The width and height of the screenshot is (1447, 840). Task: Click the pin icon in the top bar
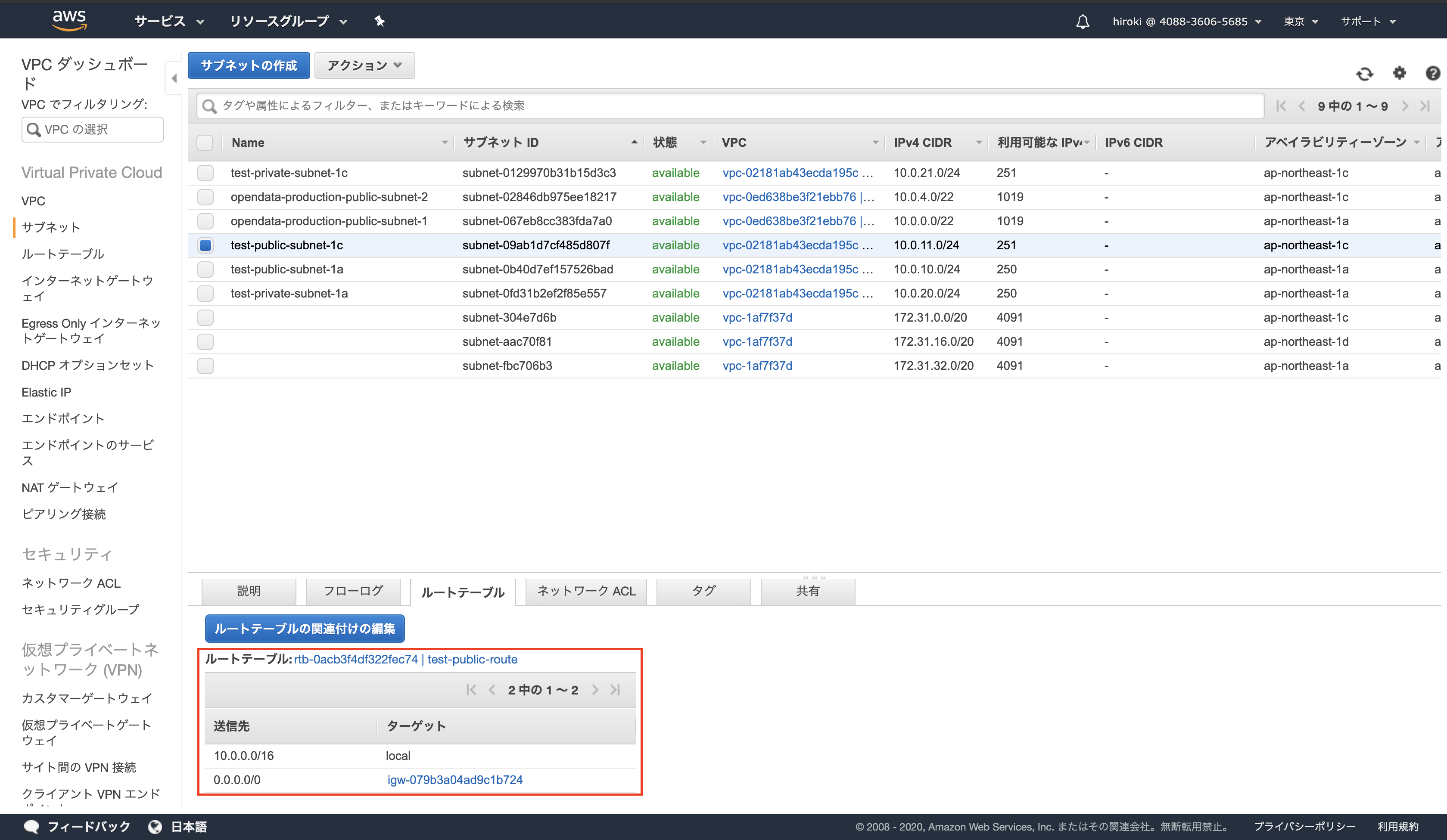pos(379,21)
